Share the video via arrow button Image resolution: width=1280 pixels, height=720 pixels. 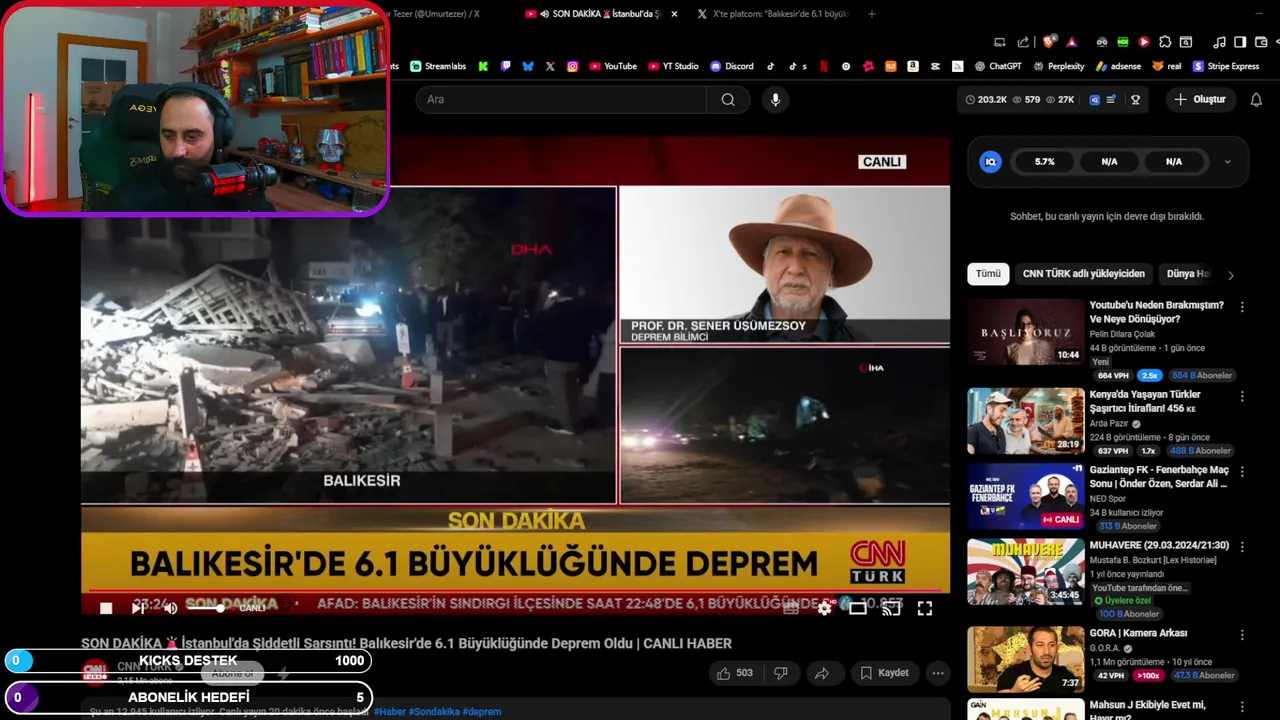tap(821, 673)
